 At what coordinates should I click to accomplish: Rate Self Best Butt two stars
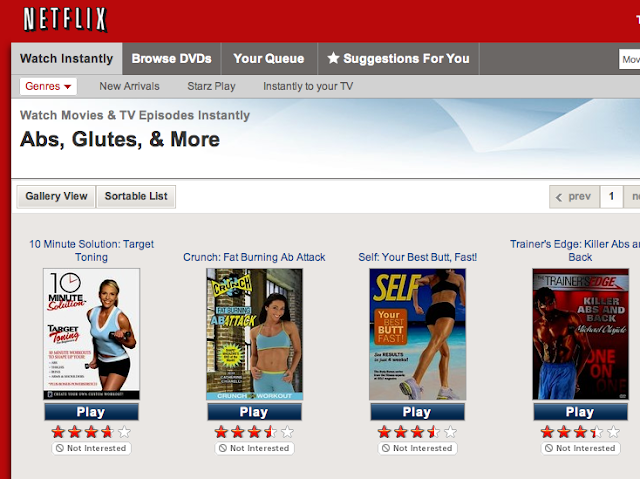pos(401,432)
